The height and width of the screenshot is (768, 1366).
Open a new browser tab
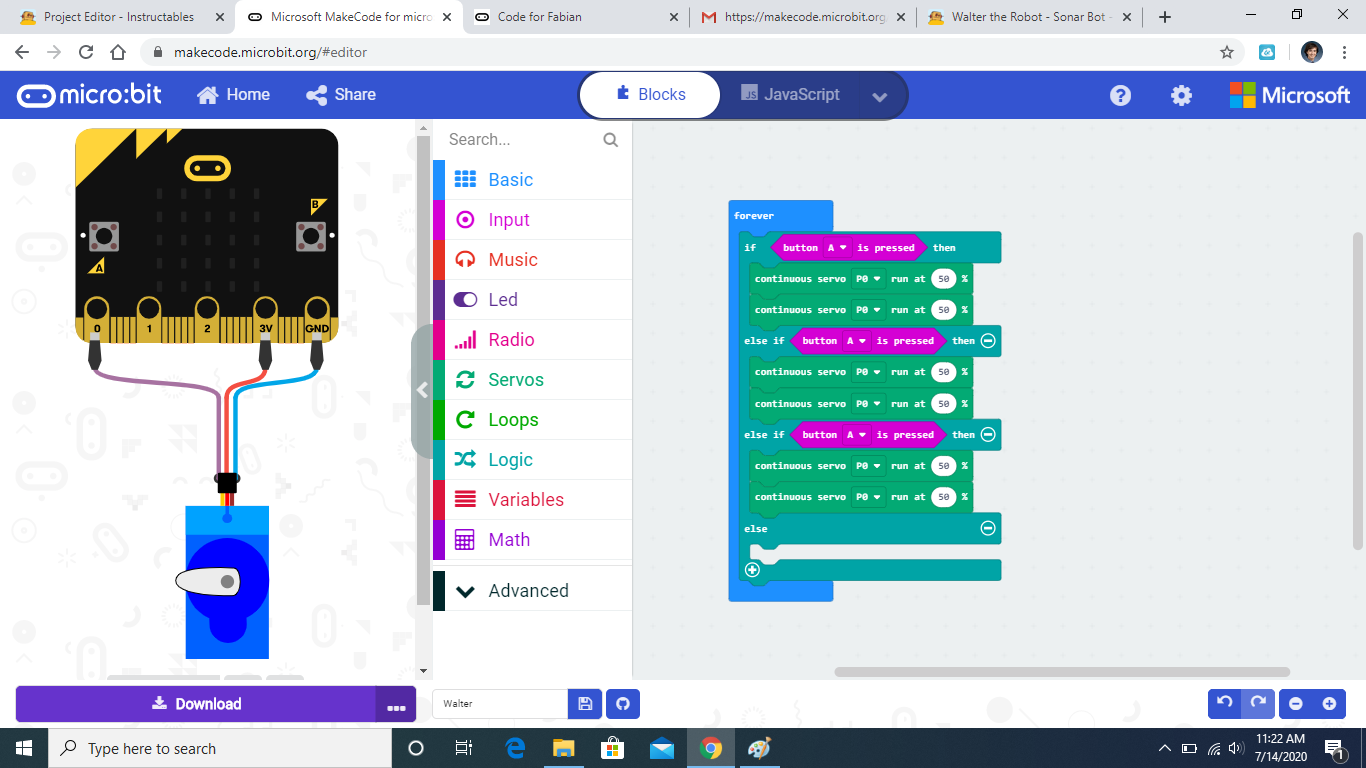click(1165, 17)
